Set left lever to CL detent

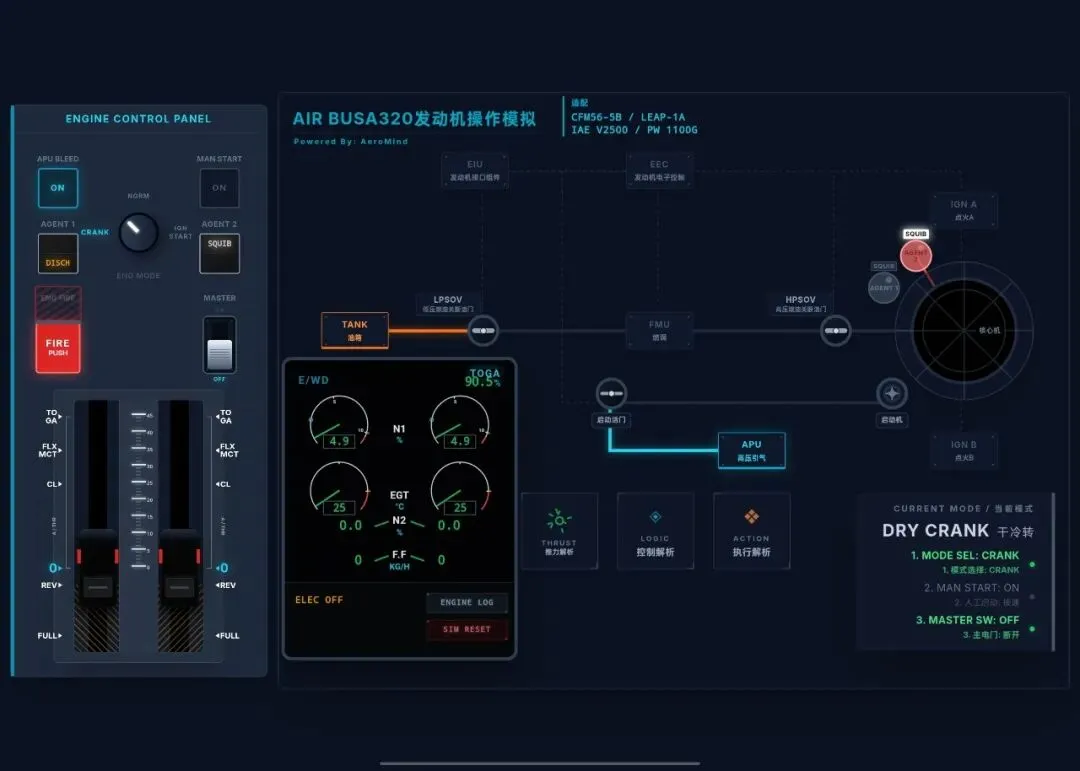click(x=54, y=484)
